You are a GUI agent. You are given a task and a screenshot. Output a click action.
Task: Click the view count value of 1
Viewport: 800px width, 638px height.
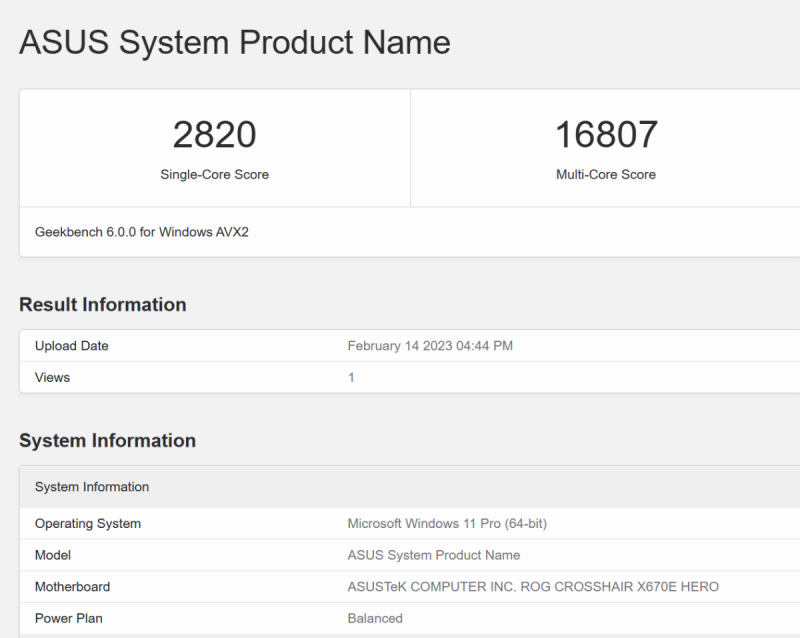tap(351, 377)
